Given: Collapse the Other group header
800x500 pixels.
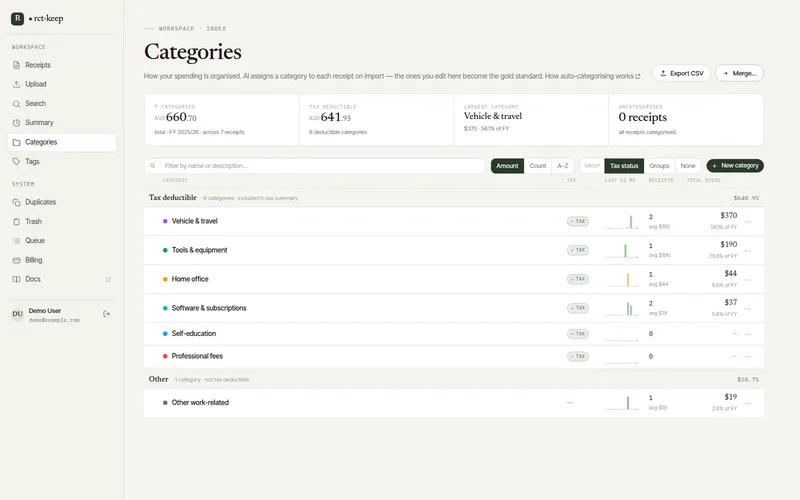Looking at the screenshot, I should coord(454,380).
